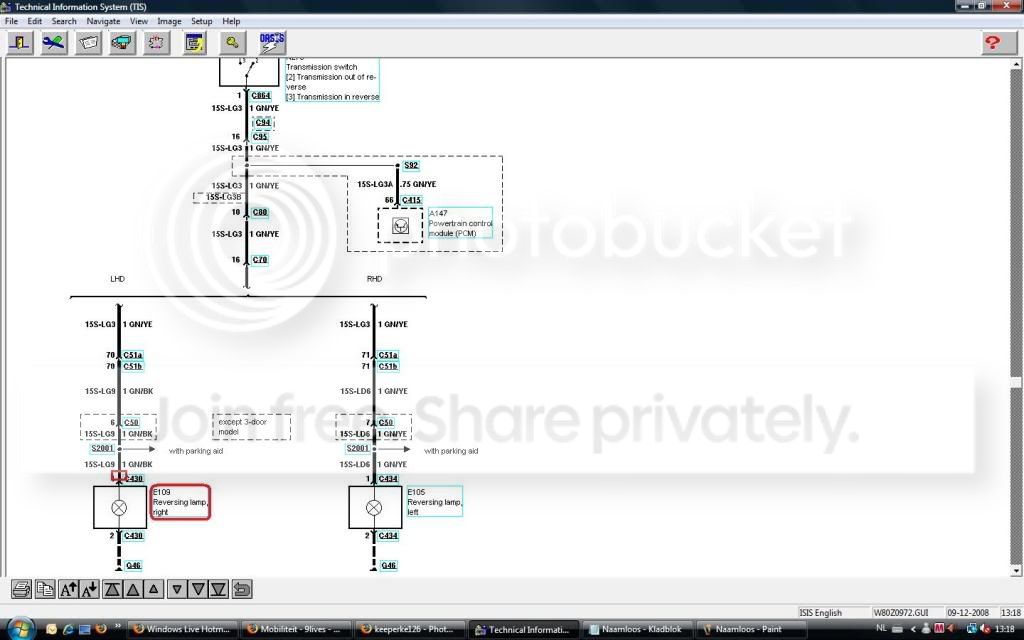Click the large down triangle page-down icon
Screen dimensions: 1024x640
[198, 589]
